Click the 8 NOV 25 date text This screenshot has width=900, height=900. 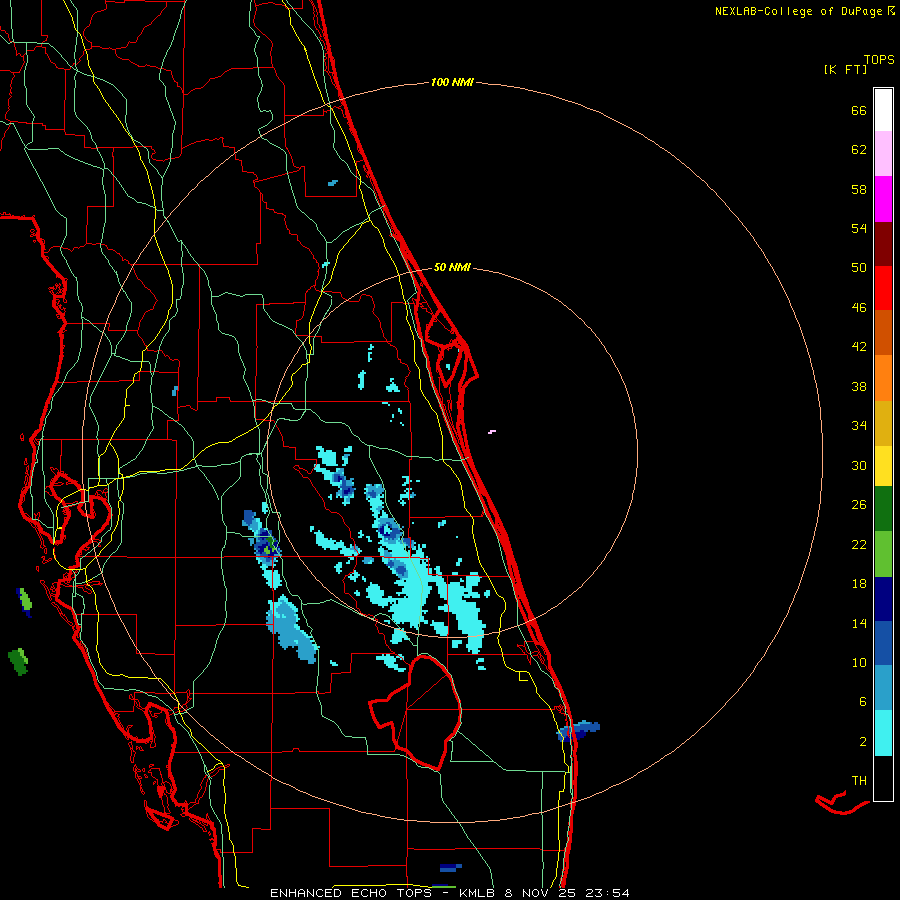click(540, 893)
